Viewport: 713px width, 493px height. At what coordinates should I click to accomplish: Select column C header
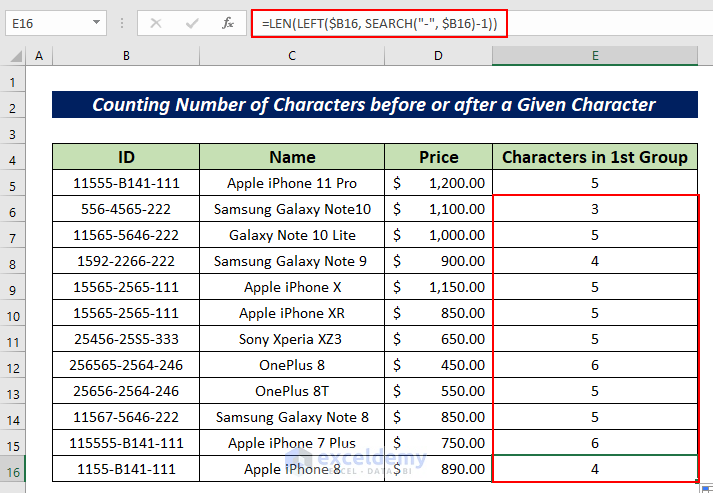[x=292, y=56]
